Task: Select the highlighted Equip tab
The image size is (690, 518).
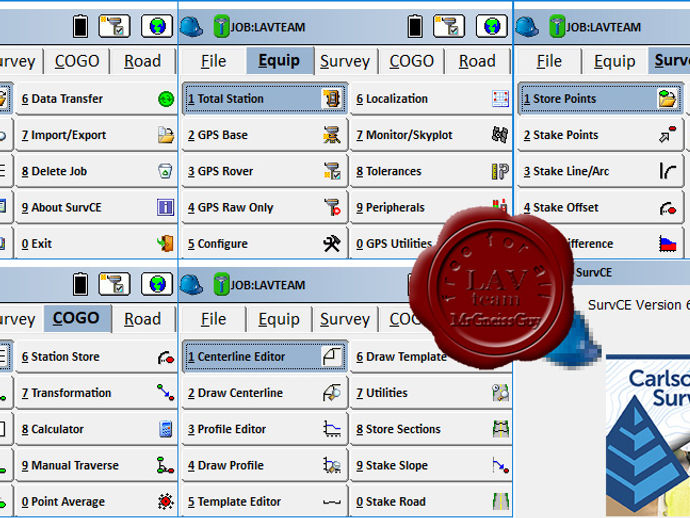Action: (x=279, y=61)
